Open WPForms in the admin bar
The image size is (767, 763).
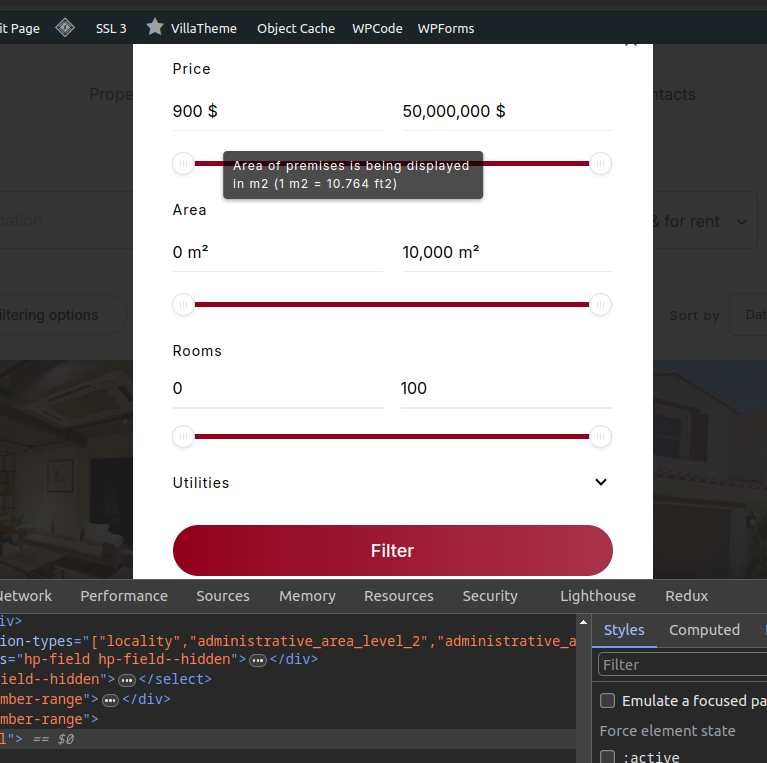(x=445, y=28)
